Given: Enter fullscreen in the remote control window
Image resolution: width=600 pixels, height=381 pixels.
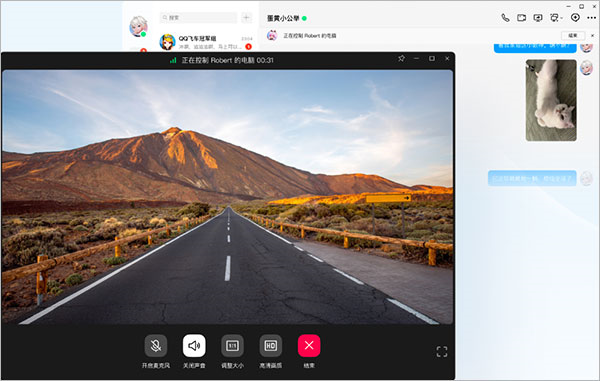Looking at the screenshot, I should click(442, 352).
